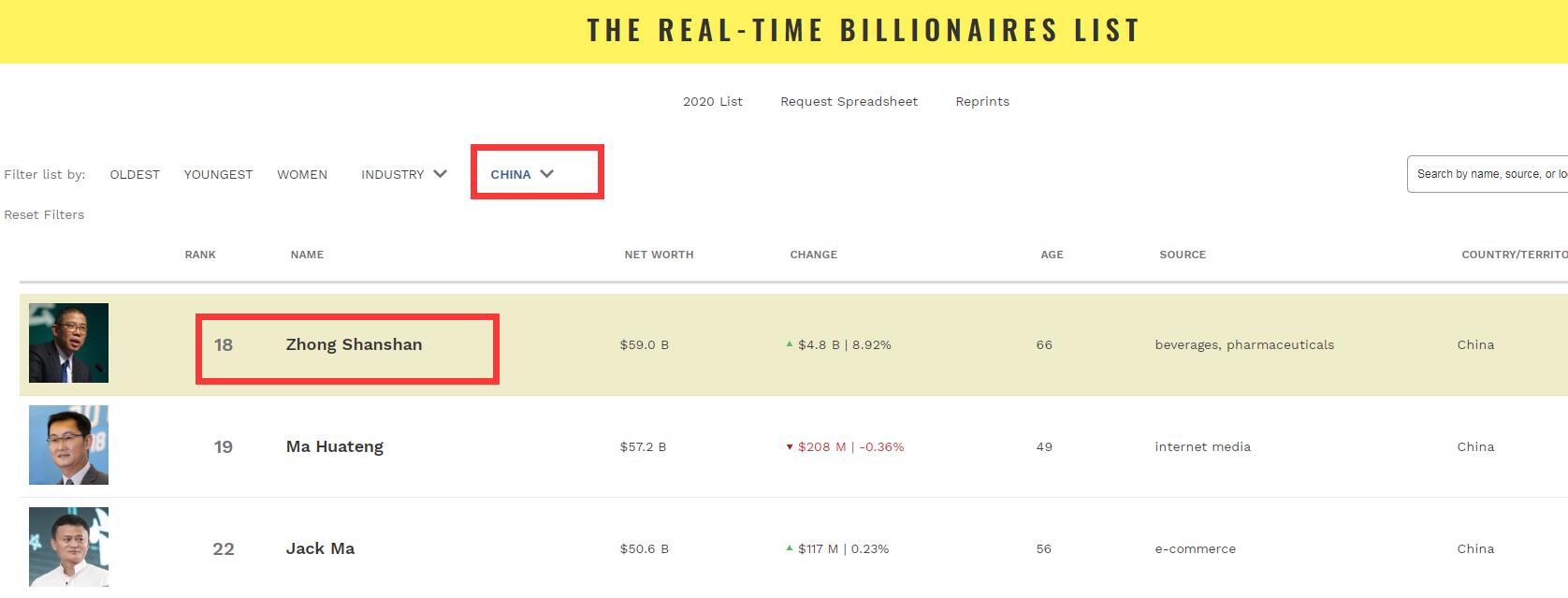
Task: Click the Request Spreadsheet link
Action: tap(849, 101)
